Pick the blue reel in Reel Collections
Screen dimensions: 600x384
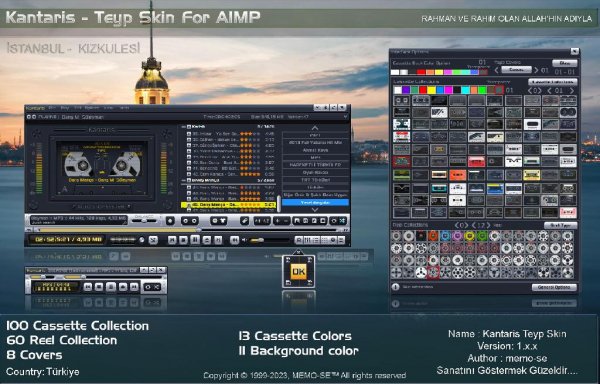pos(445,236)
